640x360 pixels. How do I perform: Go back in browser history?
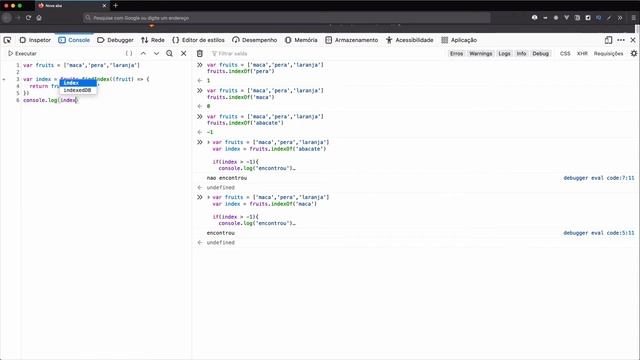[x=7, y=18]
